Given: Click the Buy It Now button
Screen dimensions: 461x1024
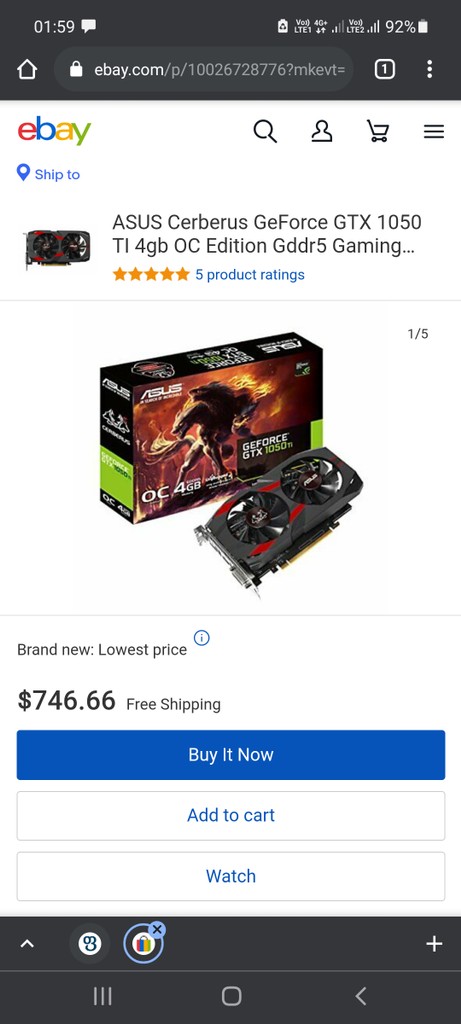Looking at the screenshot, I should (x=230, y=755).
